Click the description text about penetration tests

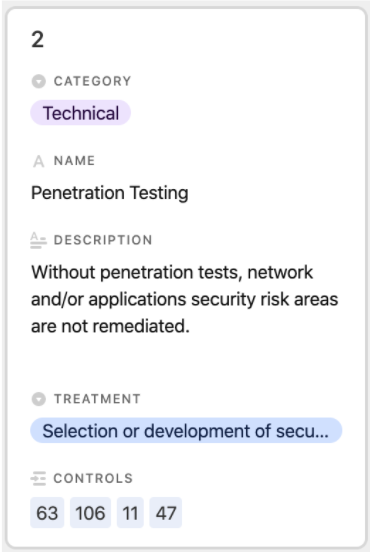pyautogui.click(x=184, y=299)
